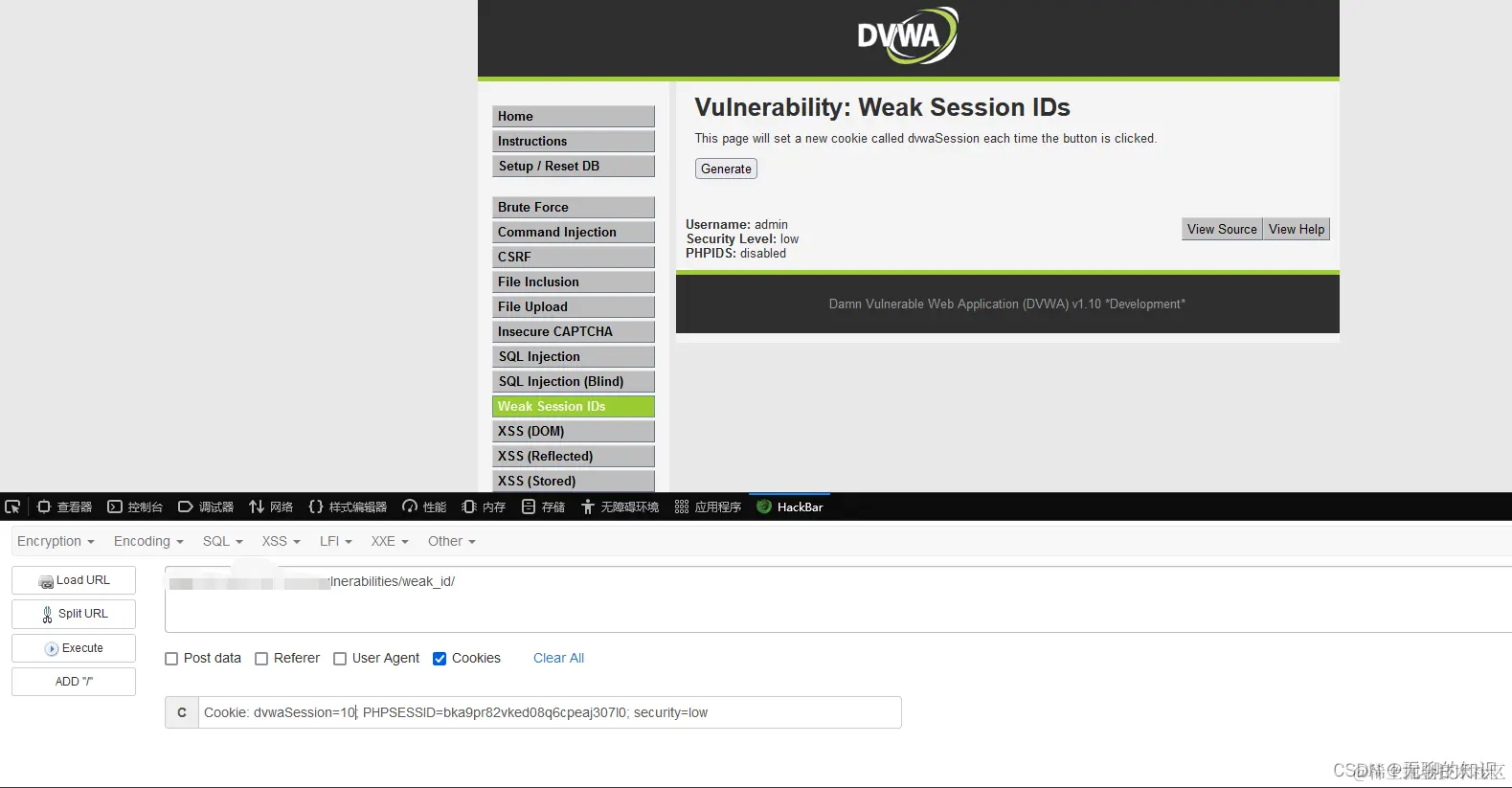The width and height of the screenshot is (1512, 788).
Task: Open the File Inclusion menu item
Action: [x=574, y=281]
